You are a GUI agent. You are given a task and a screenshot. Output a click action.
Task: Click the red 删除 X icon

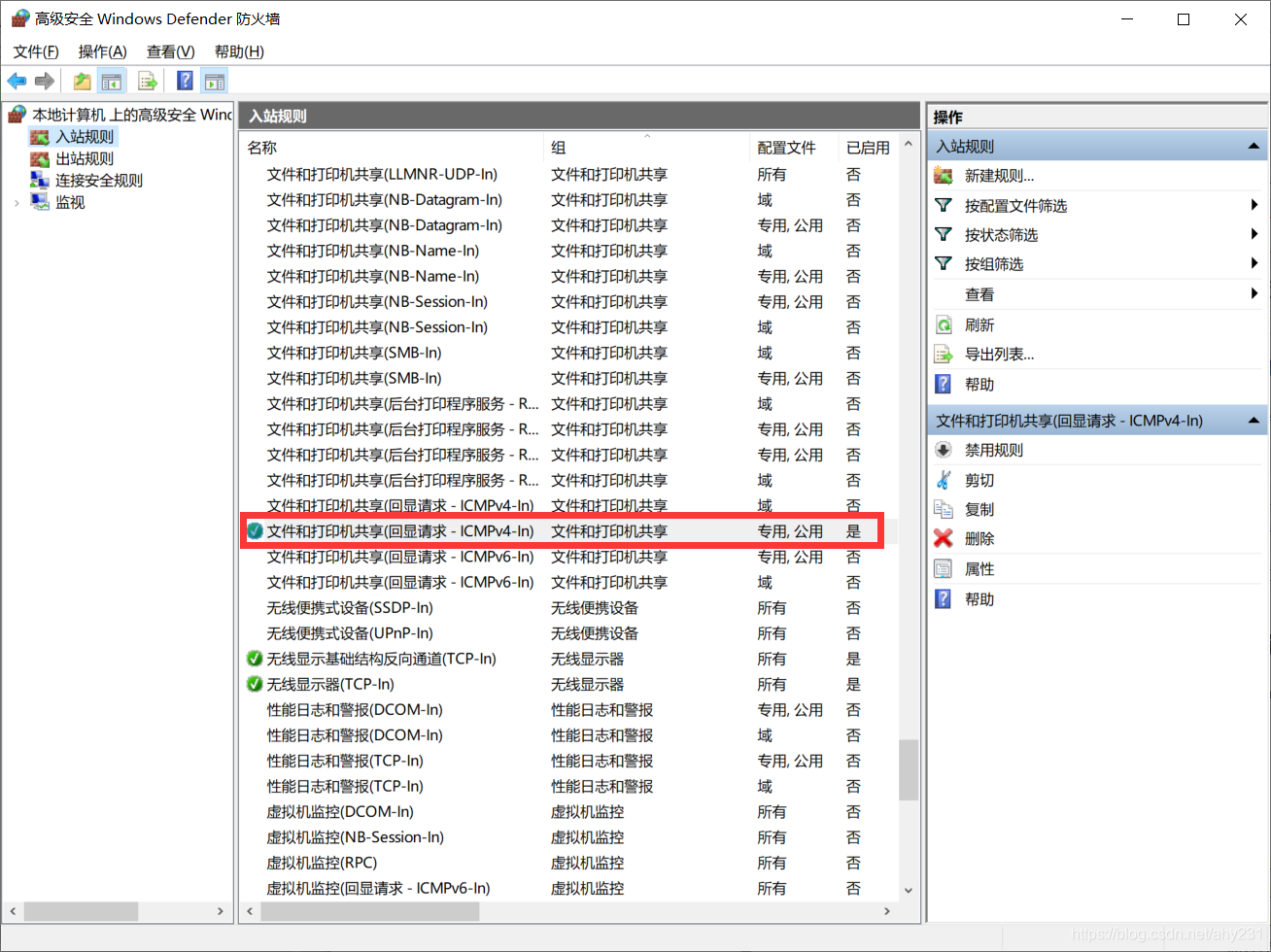point(944,538)
